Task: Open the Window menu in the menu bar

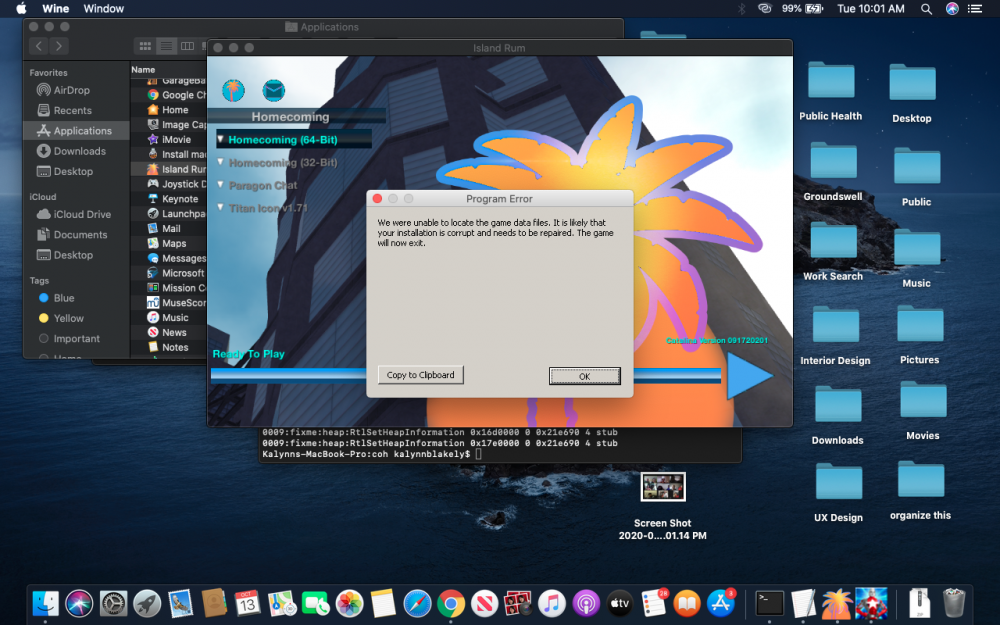Action: [x=104, y=9]
